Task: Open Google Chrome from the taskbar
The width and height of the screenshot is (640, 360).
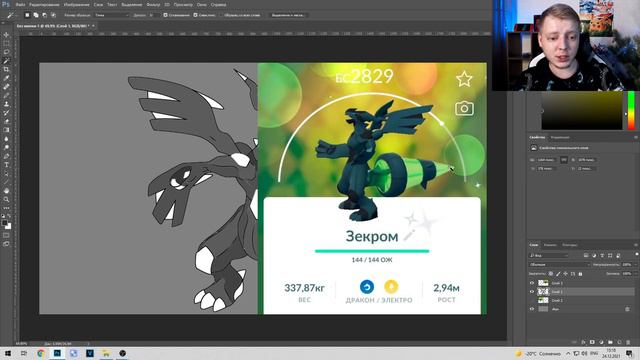Action: (x=41, y=353)
